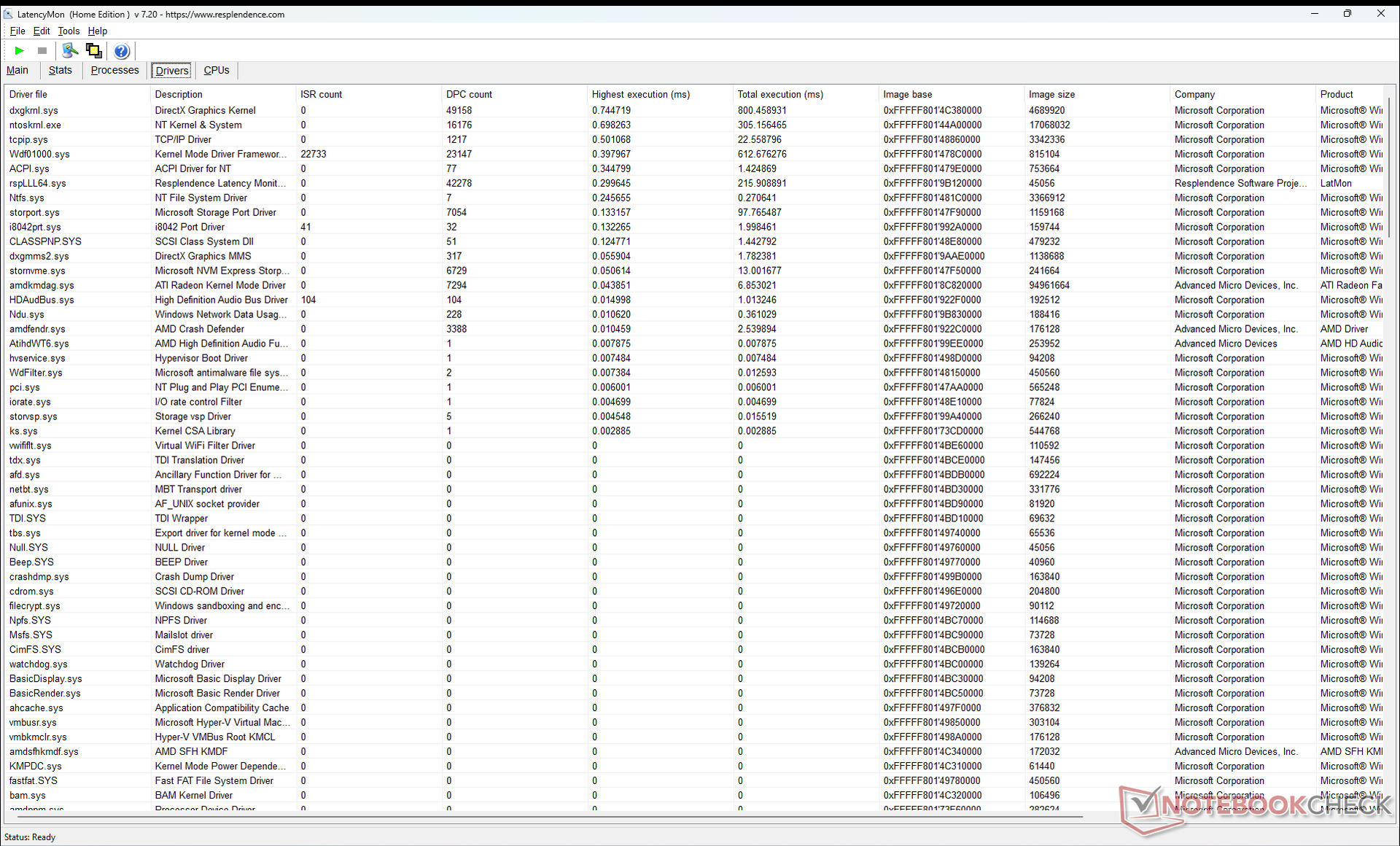
Task: Click the vertical scrollbar thumb
Action: (1389, 168)
